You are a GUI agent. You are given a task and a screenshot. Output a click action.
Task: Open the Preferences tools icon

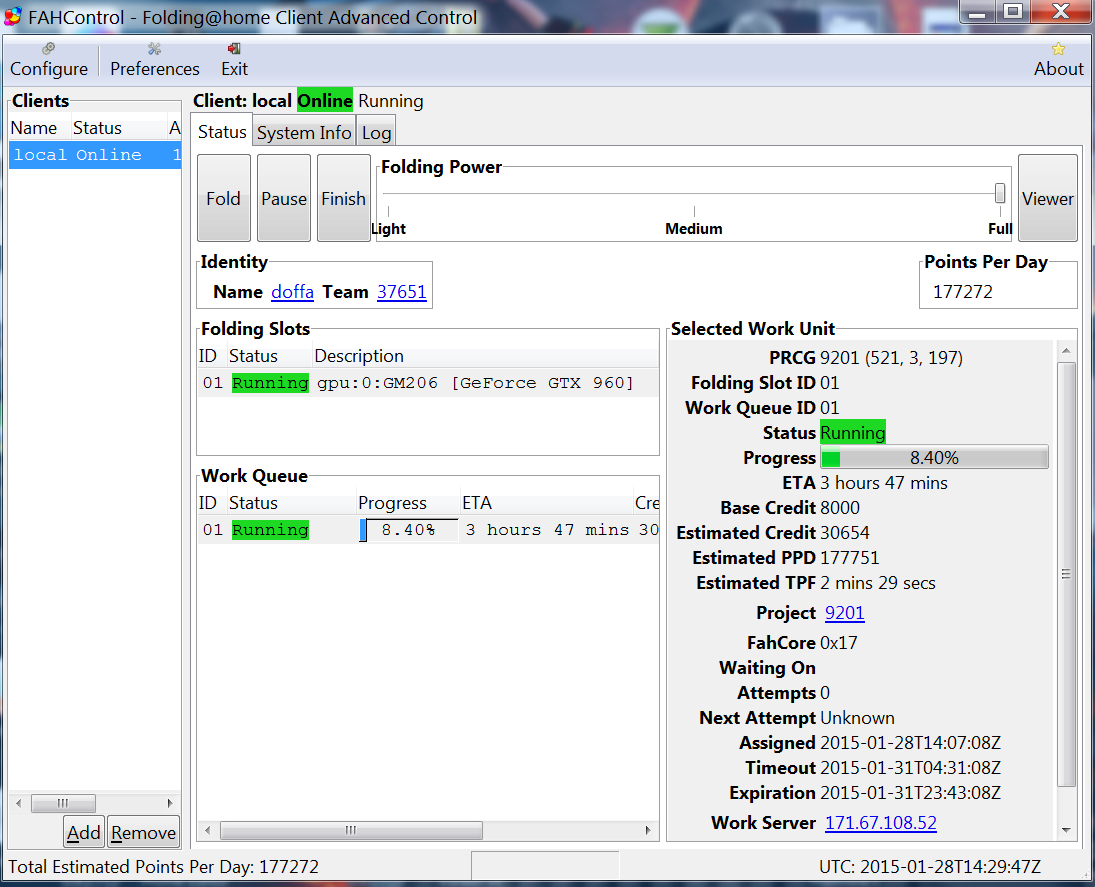[154, 49]
